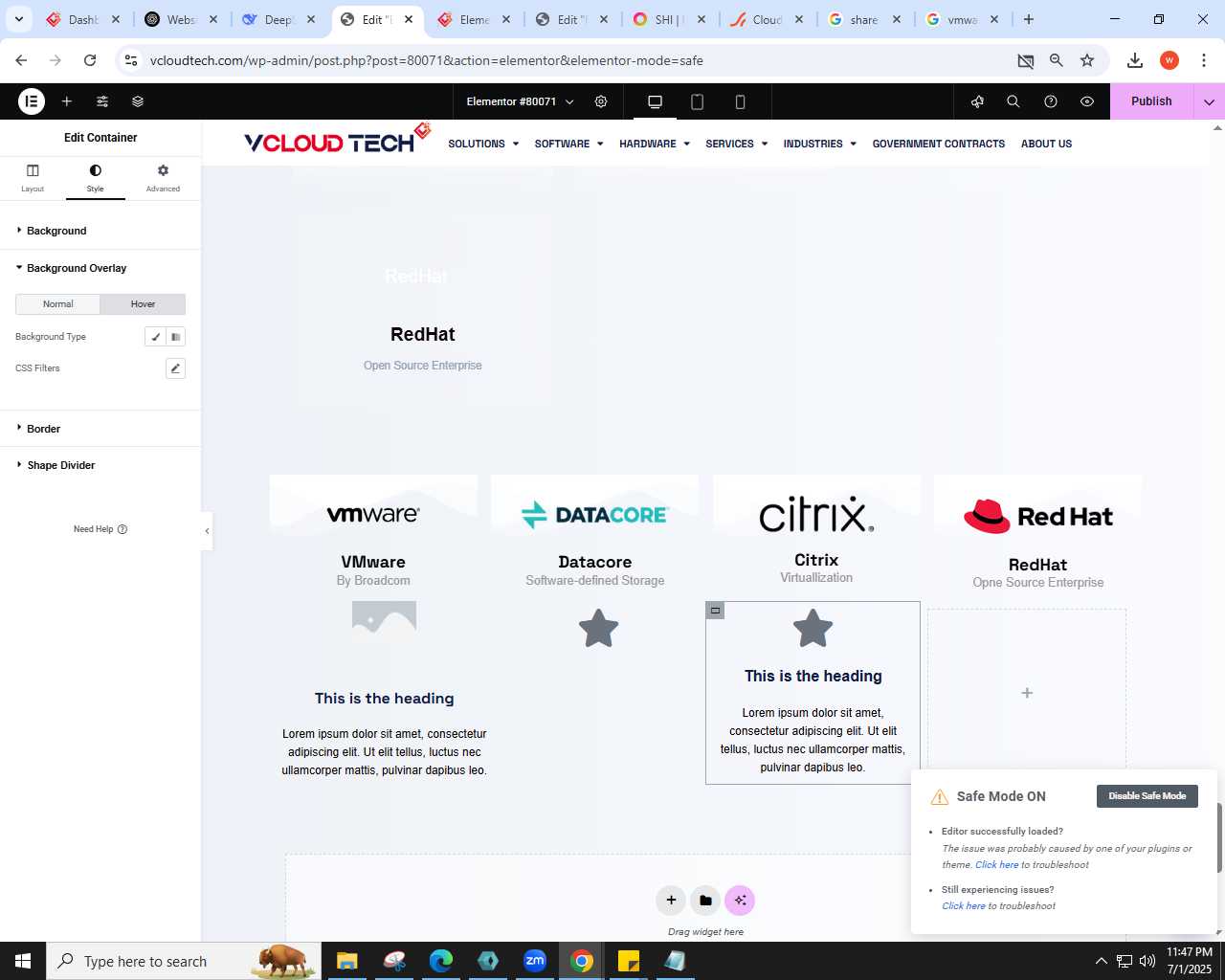Click the Publish button
Viewport: 1225px width, 980px height.
1151,101
